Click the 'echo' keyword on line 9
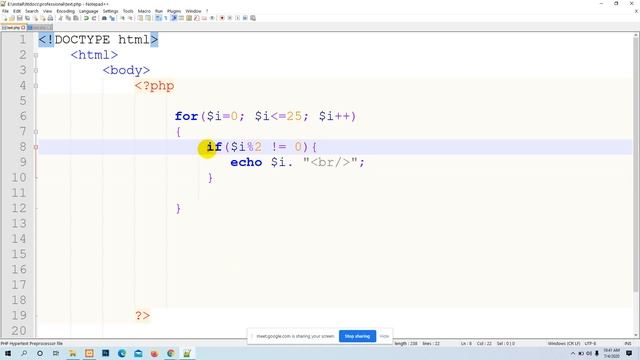The image size is (640, 360). [x=246, y=162]
